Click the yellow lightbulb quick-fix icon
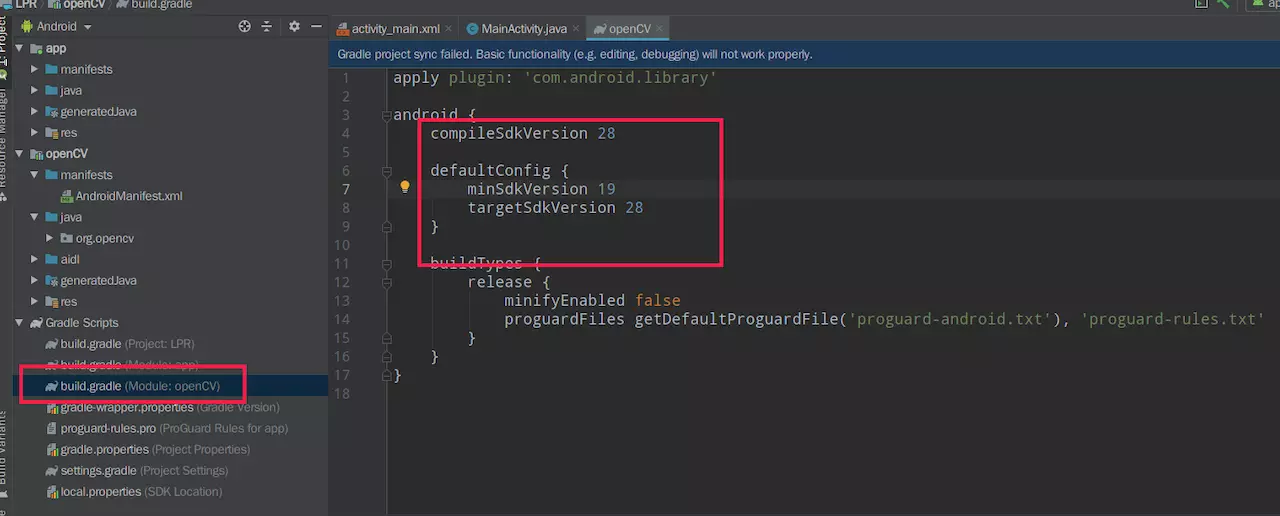 click(405, 187)
